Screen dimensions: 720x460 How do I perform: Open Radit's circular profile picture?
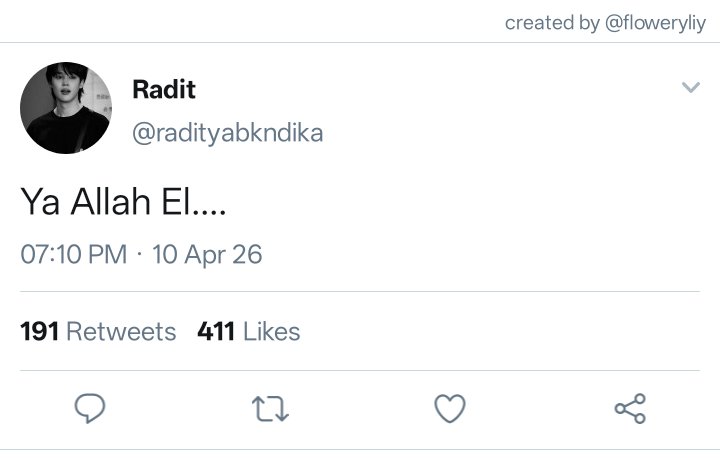[x=66, y=108]
